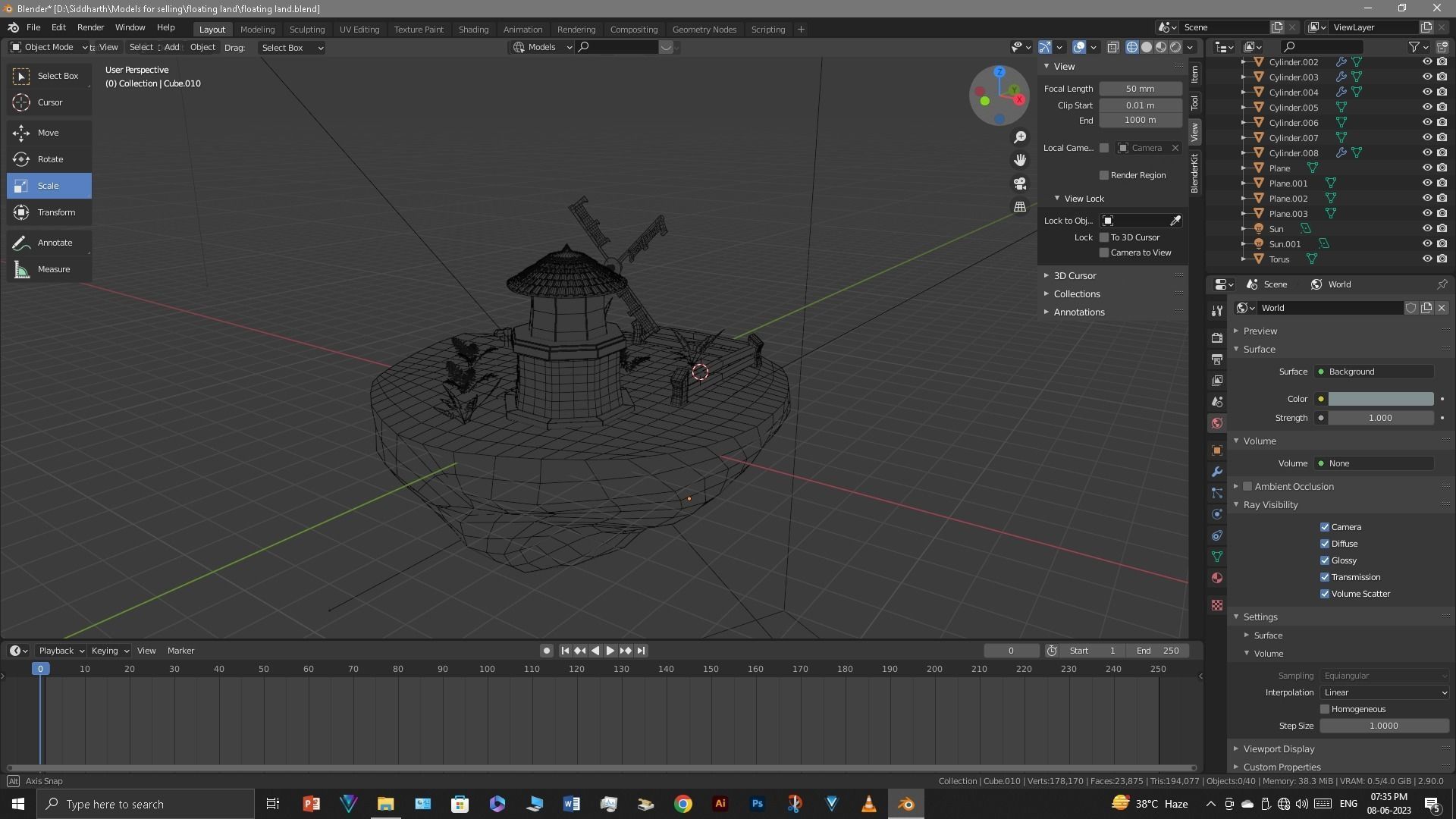The height and width of the screenshot is (819, 1456).
Task: Click the viewport zoom magnifier icon
Action: (x=1020, y=137)
